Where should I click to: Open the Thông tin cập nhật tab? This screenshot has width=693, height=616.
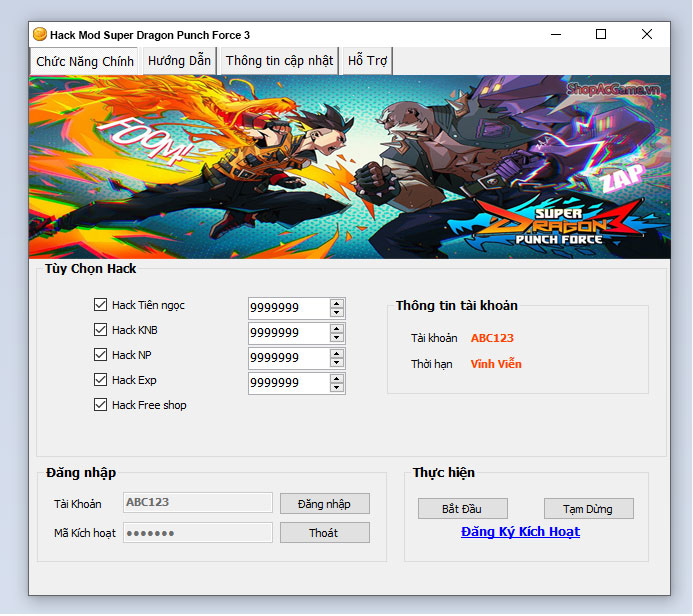click(x=279, y=61)
